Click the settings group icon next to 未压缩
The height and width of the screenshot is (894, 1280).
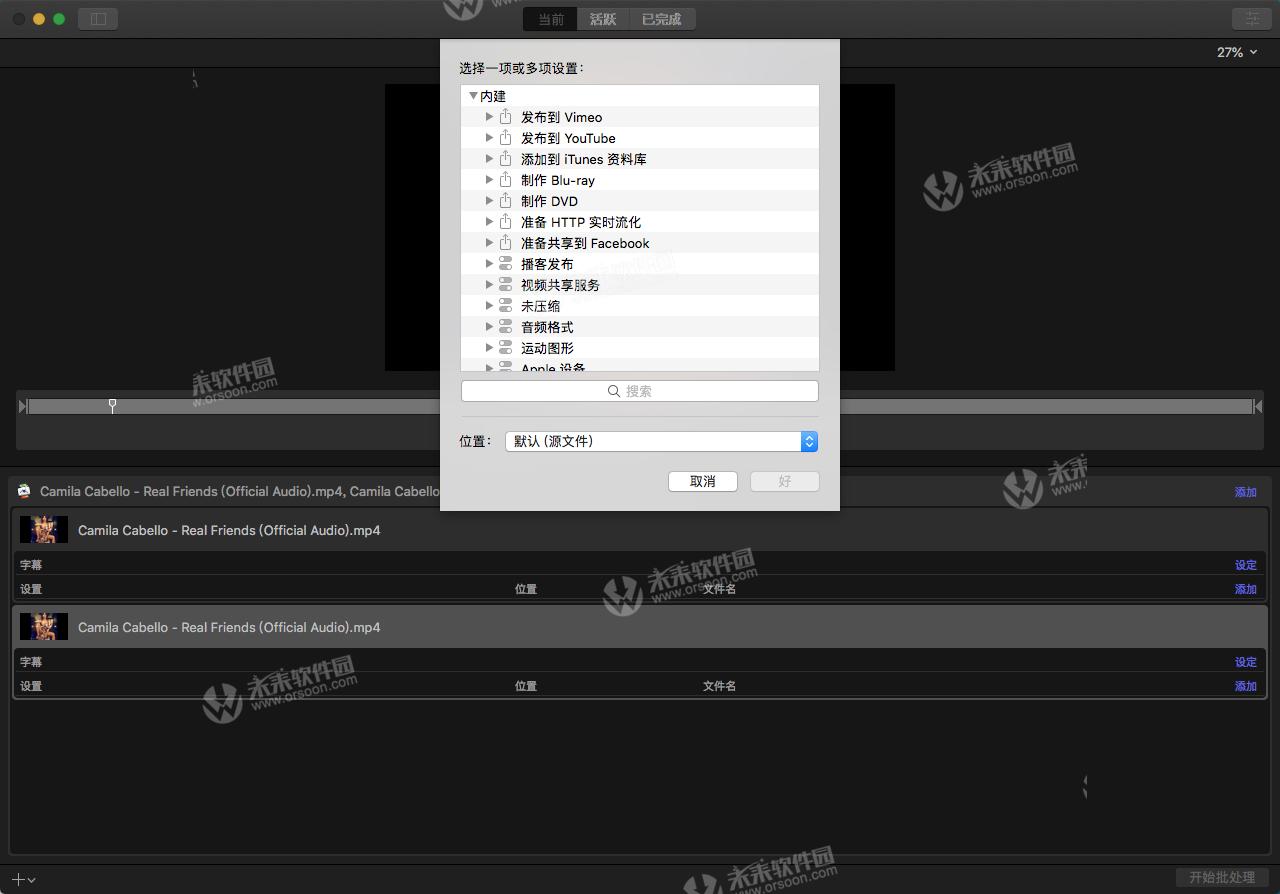tap(505, 306)
